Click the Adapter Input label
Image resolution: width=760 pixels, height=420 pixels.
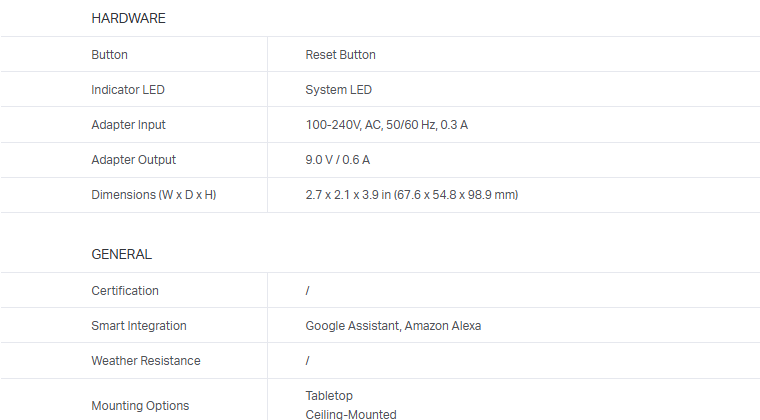coord(128,125)
